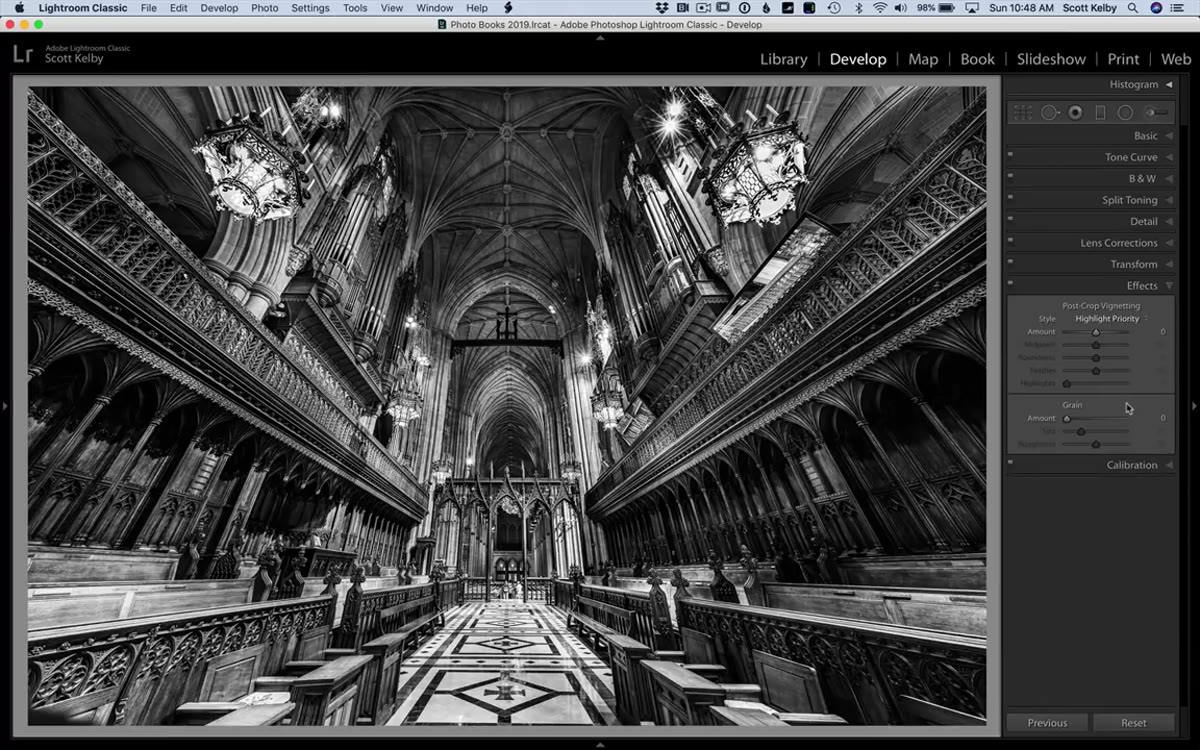
Task: Select the Spot Removal tool
Action: [1050, 113]
